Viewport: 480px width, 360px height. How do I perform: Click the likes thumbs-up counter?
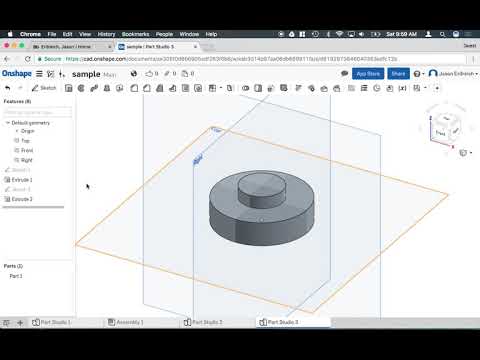pos(152,74)
